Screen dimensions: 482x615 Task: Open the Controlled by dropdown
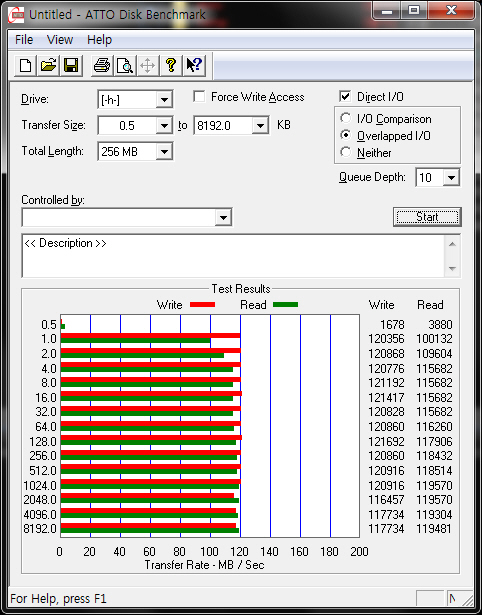pos(223,217)
